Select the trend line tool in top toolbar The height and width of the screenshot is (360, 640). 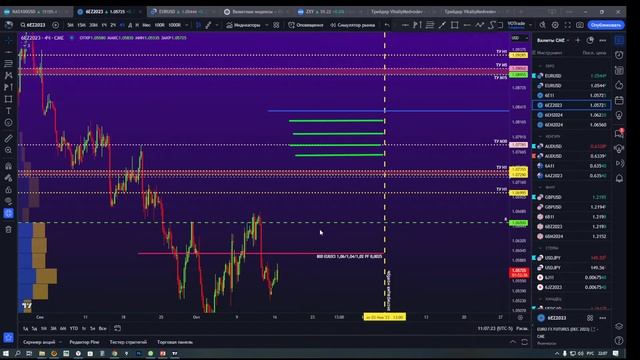click(442, 25)
